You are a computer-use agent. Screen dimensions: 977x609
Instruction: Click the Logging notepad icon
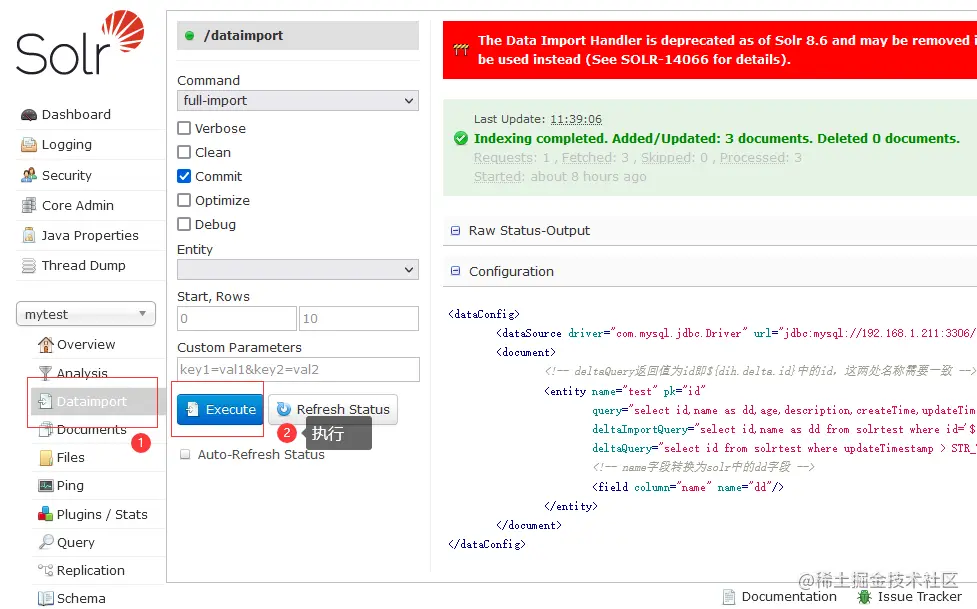click(29, 145)
